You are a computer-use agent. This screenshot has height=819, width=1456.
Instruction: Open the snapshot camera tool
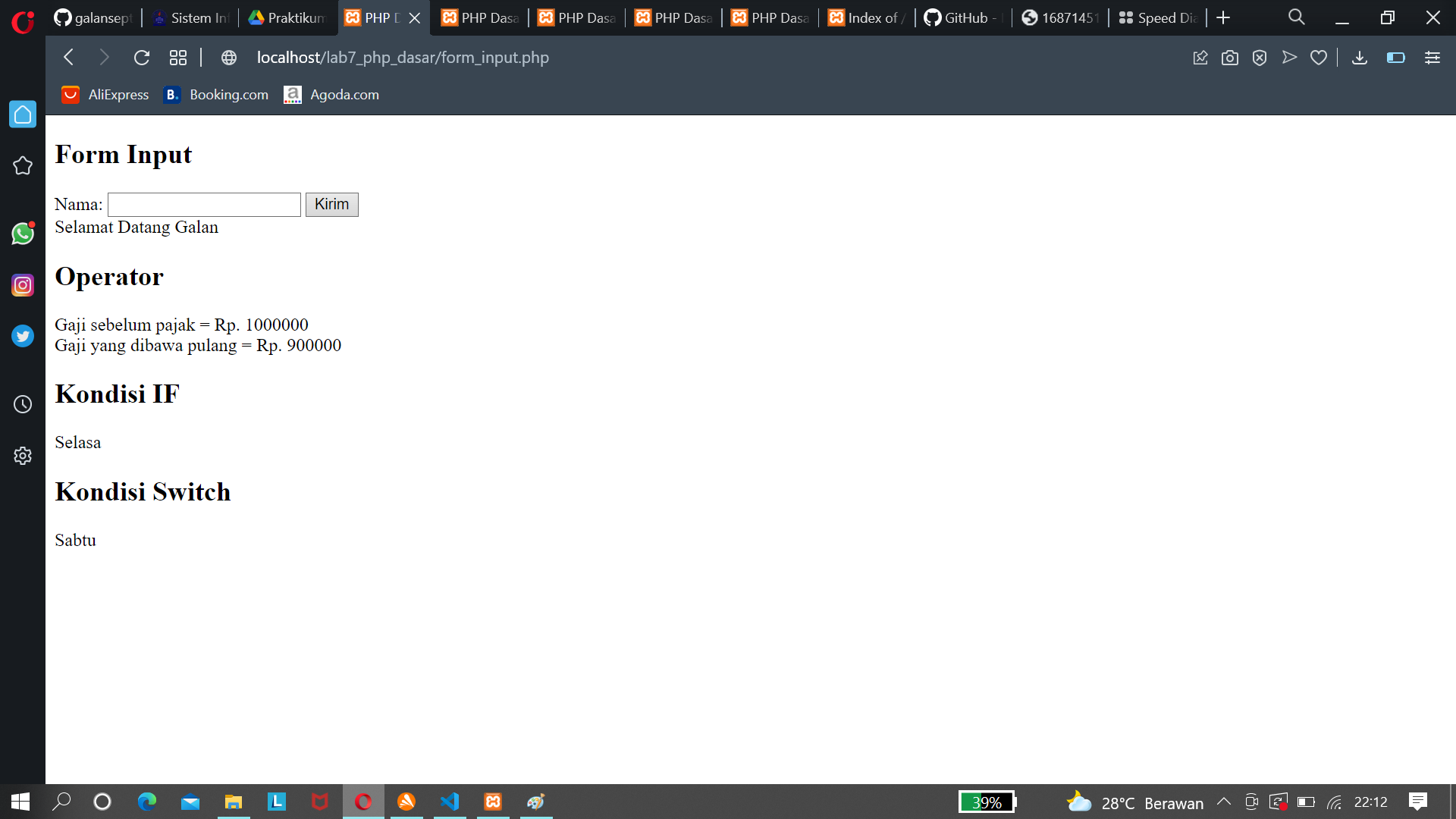(1230, 57)
